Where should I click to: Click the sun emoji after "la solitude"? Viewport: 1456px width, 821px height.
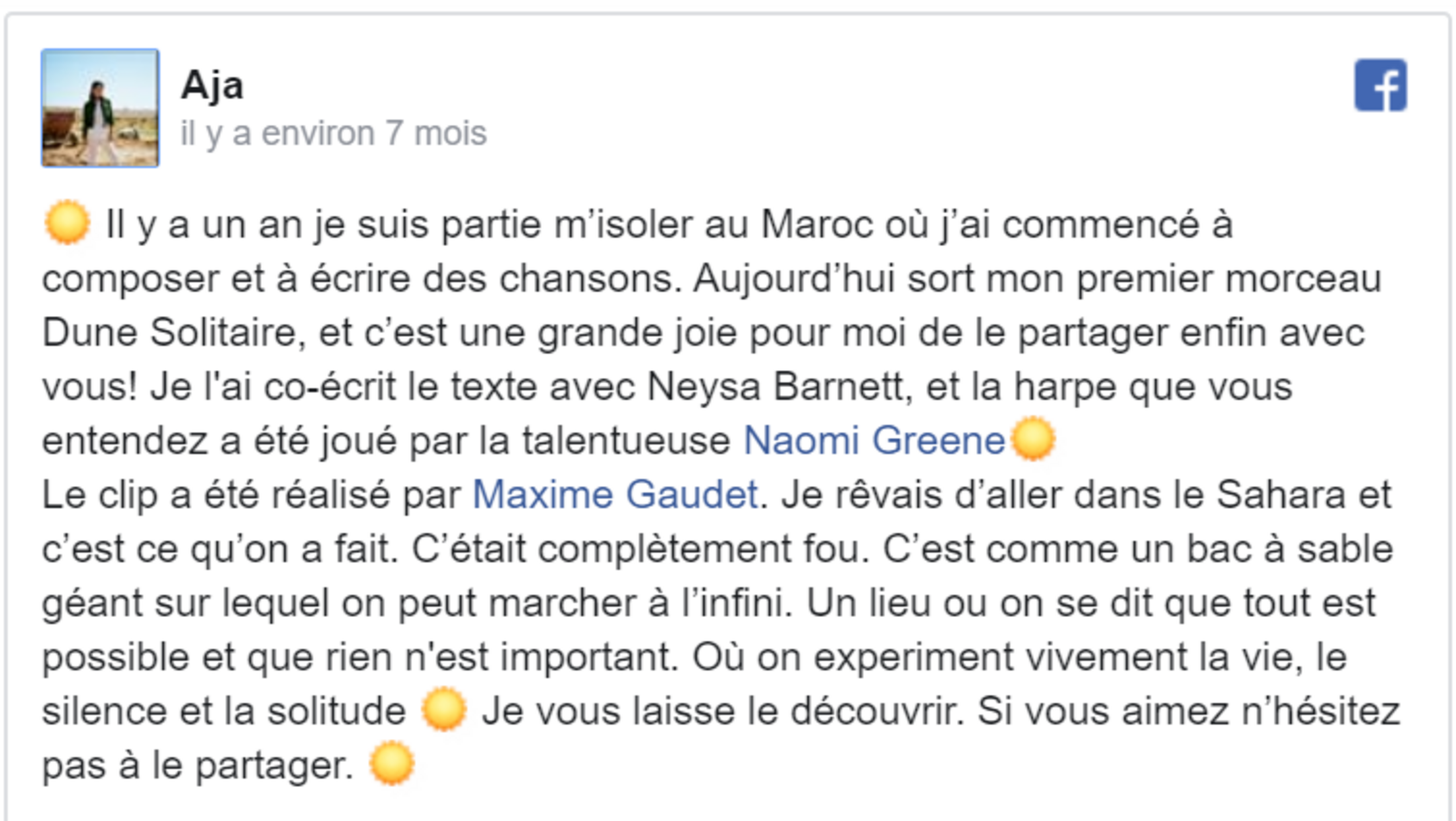(x=444, y=710)
